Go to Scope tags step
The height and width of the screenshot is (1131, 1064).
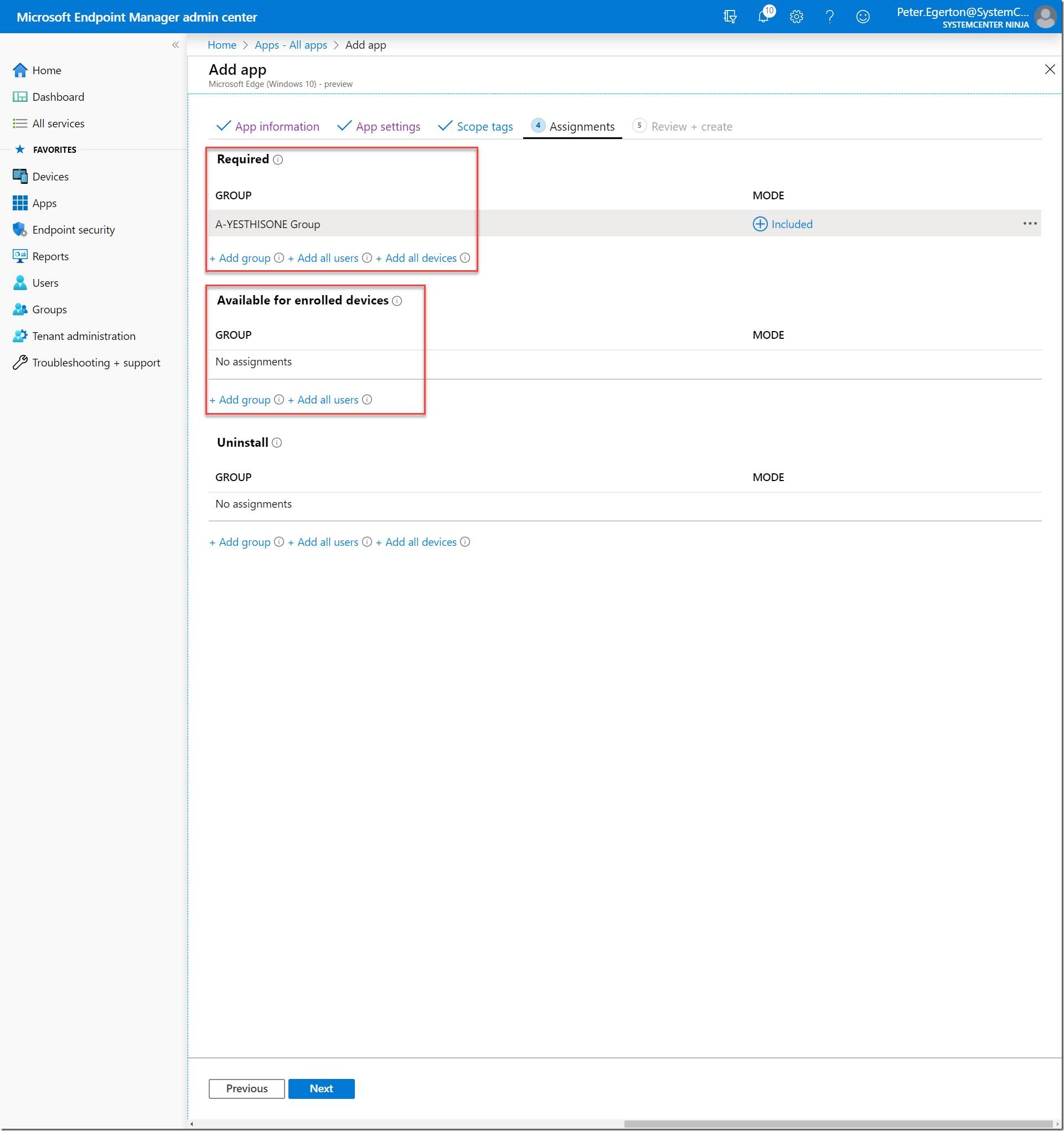pyautogui.click(x=484, y=127)
